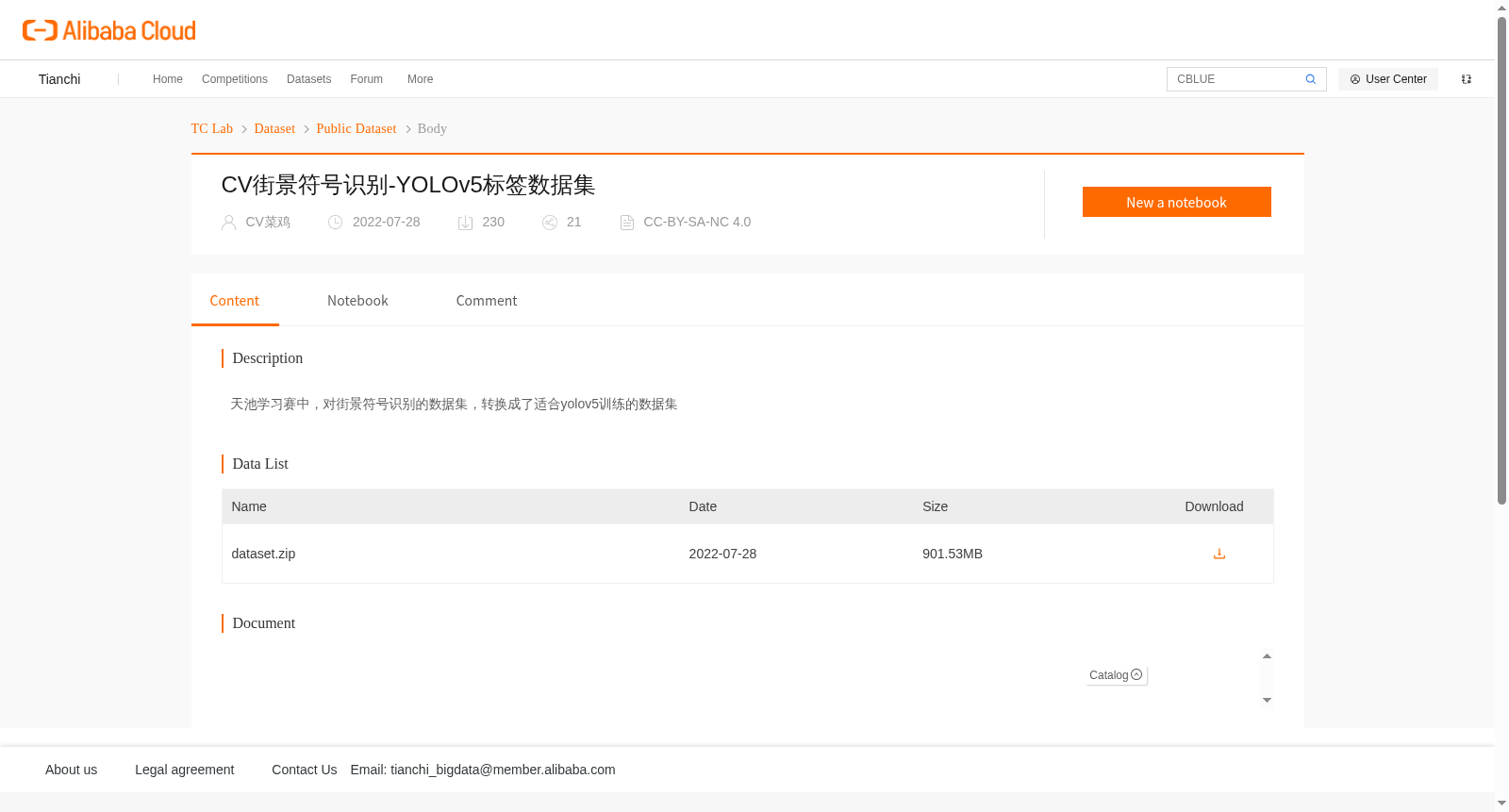Click the search magnifier icon

(x=1310, y=79)
